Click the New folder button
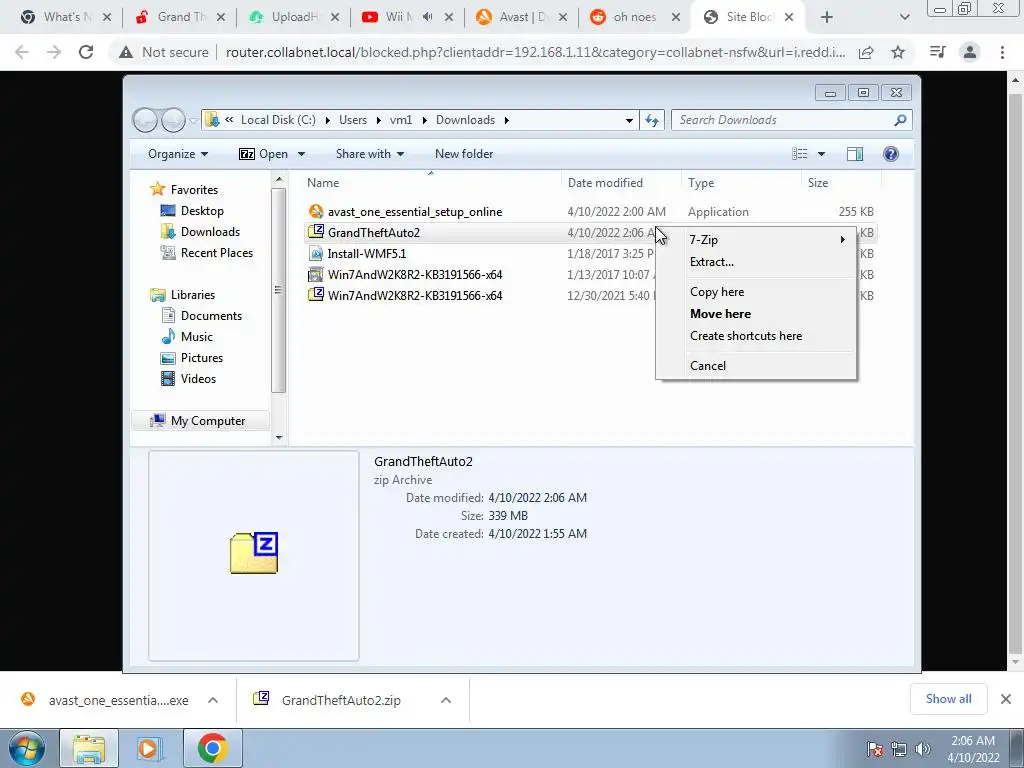1024x768 pixels. pyautogui.click(x=464, y=154)
